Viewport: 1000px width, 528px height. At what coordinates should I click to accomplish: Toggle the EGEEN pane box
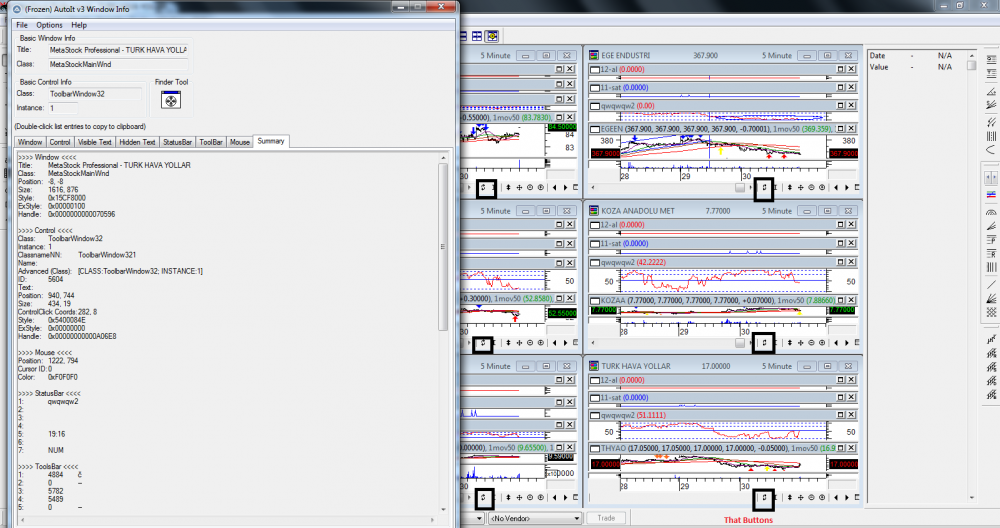[x=595, y=129]
